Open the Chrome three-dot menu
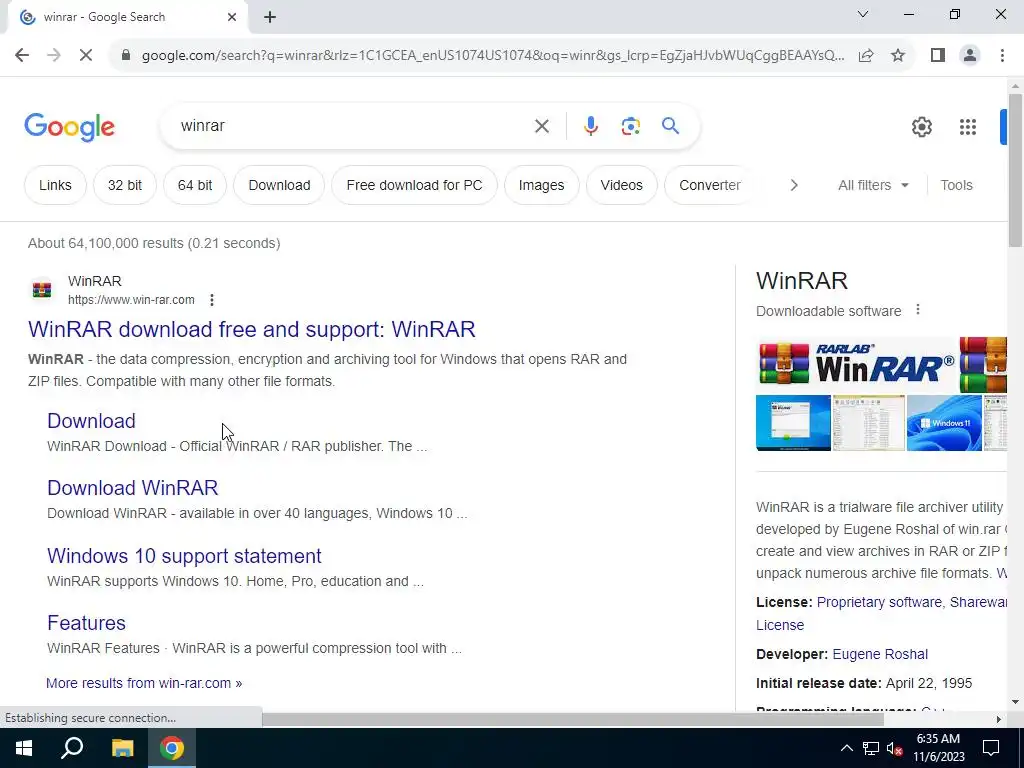Viewport: 1024px width, 768px height. (x=1002, y=56)
